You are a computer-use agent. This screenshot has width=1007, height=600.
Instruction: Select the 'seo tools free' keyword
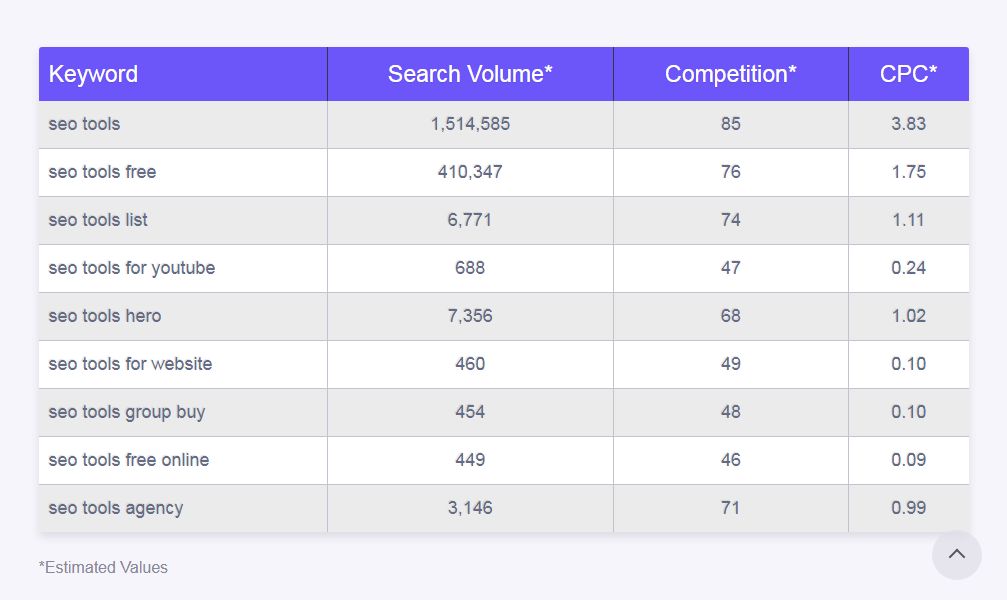point(102,172)
